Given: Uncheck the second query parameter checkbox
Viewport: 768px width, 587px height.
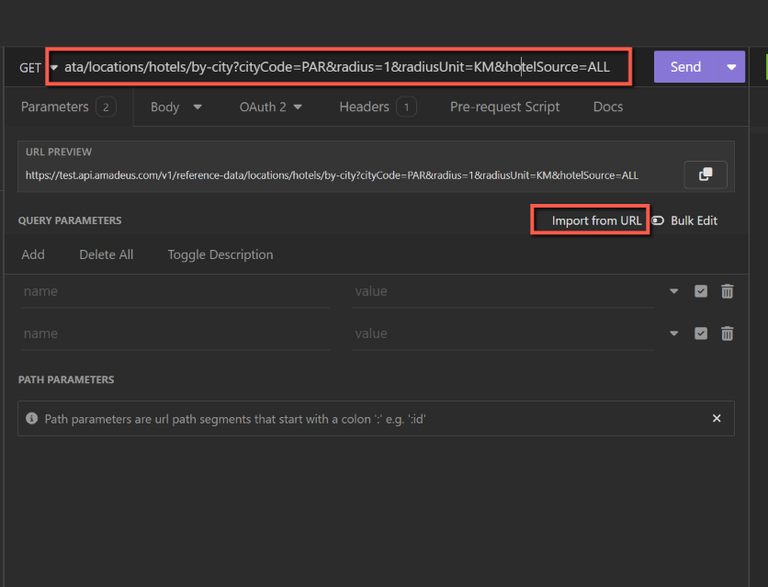Looking at the screenshot, I should (x=701, y=333).
